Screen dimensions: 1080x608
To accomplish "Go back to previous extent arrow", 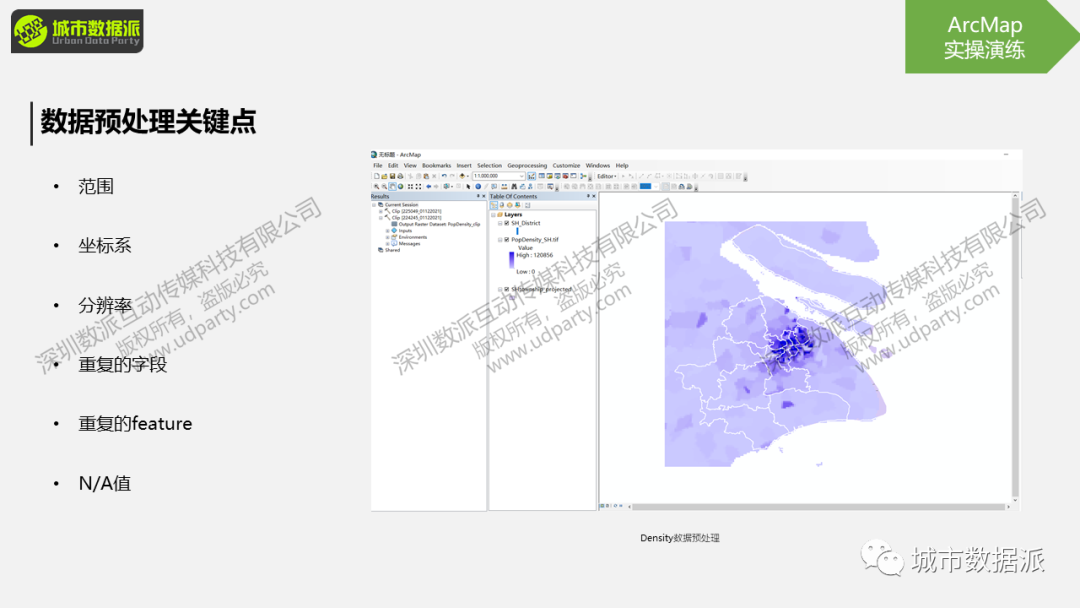I will click(x=428, y=187).
